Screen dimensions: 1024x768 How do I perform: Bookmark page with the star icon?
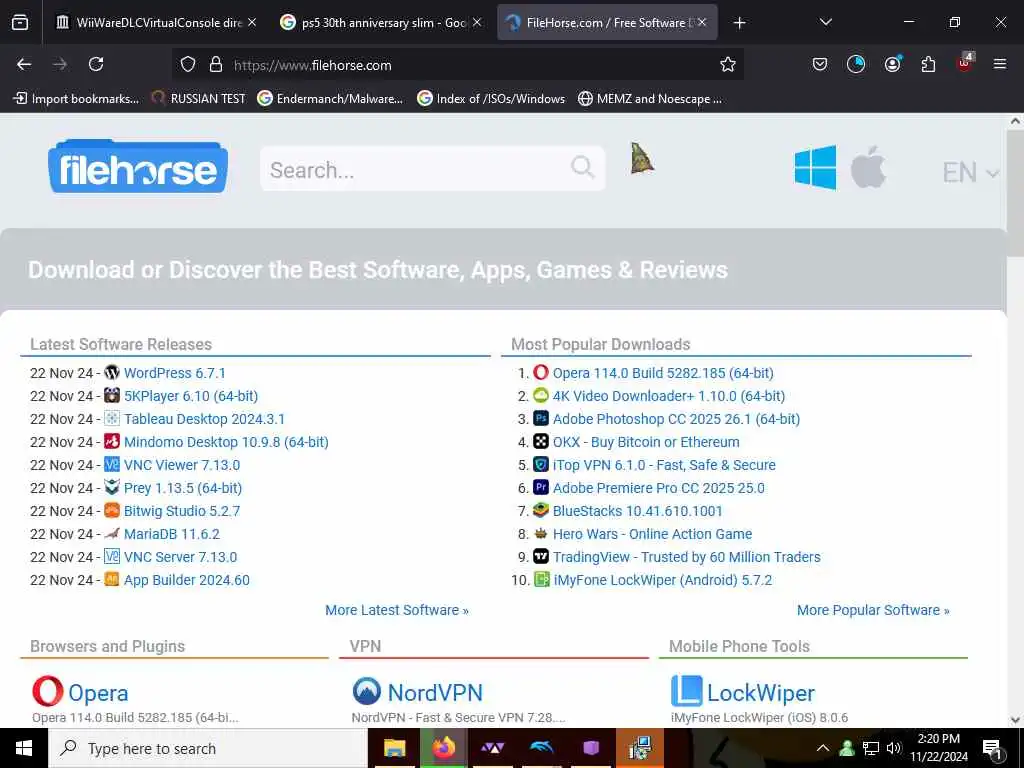click(728, 64)
